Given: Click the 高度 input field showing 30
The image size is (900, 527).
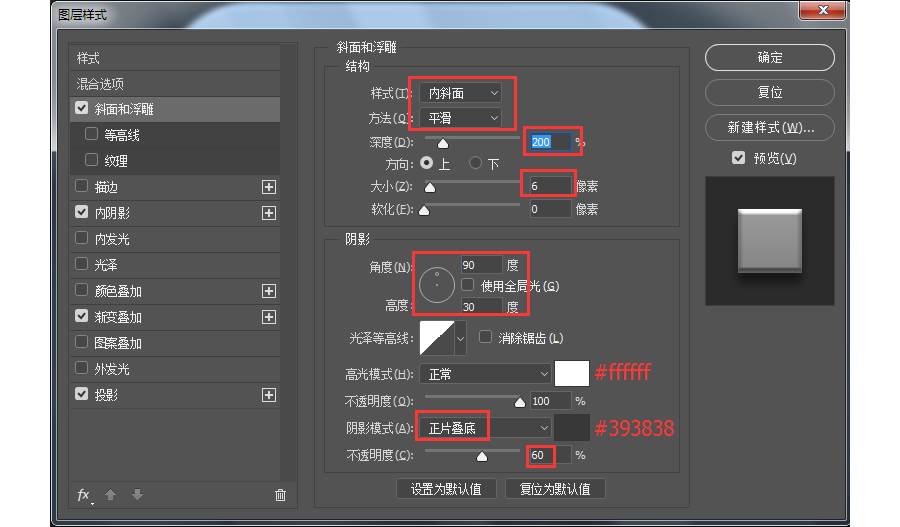Looking at the screenshot, I should [482, 307].
